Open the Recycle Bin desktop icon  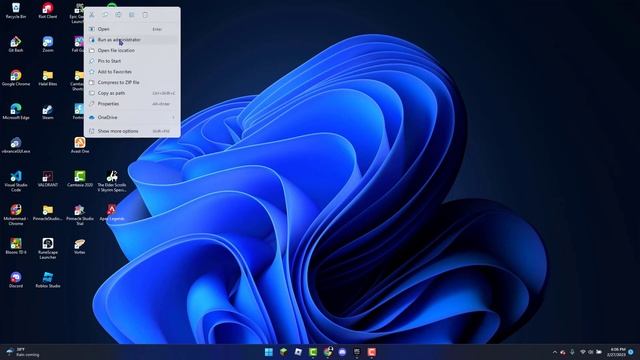tap(16, 10)
